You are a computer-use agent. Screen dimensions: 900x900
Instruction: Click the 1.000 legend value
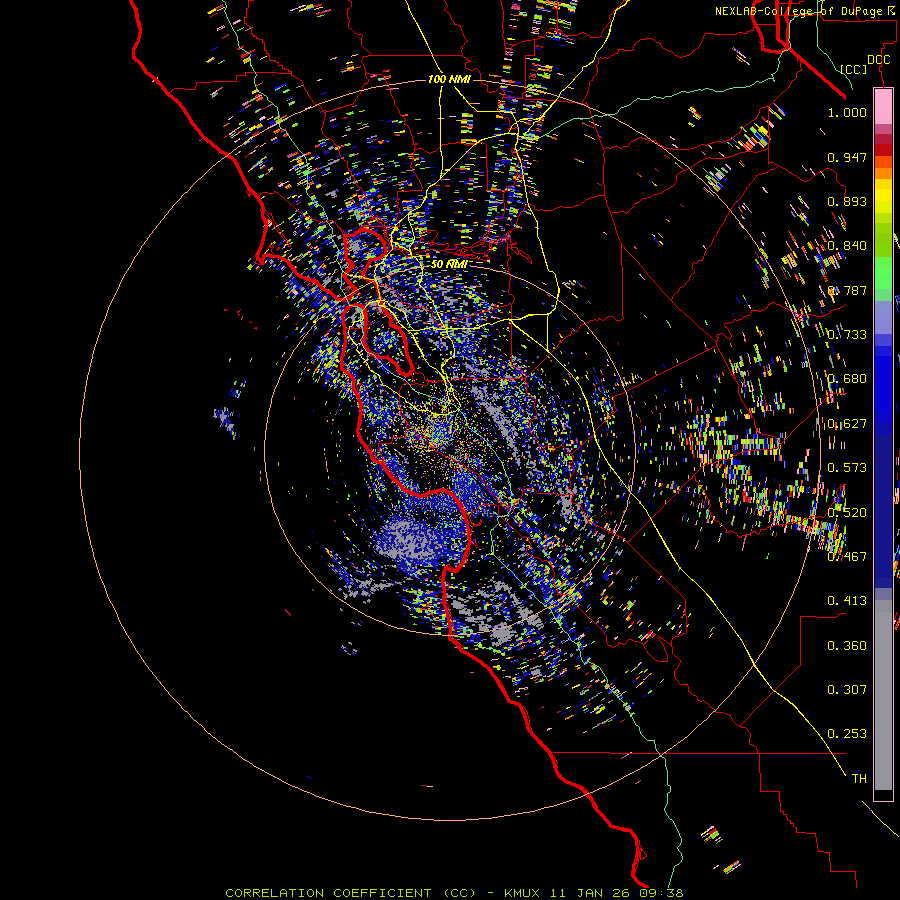847,112
